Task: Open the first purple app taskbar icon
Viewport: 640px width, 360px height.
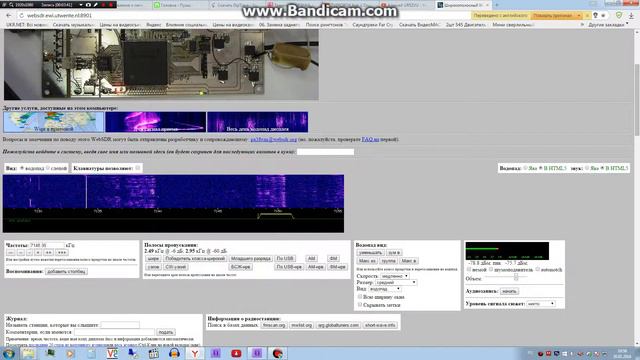Action: 216,353
